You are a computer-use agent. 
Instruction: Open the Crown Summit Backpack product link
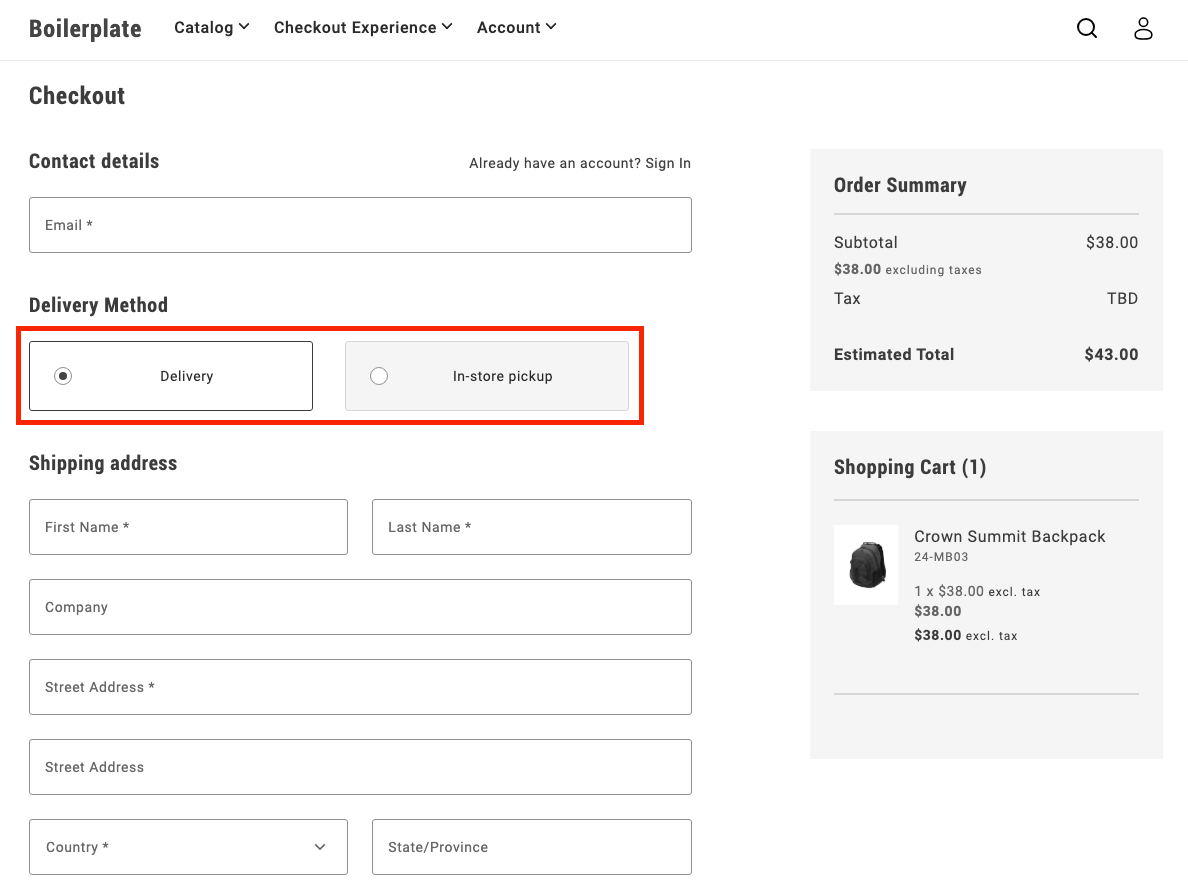1009,536
